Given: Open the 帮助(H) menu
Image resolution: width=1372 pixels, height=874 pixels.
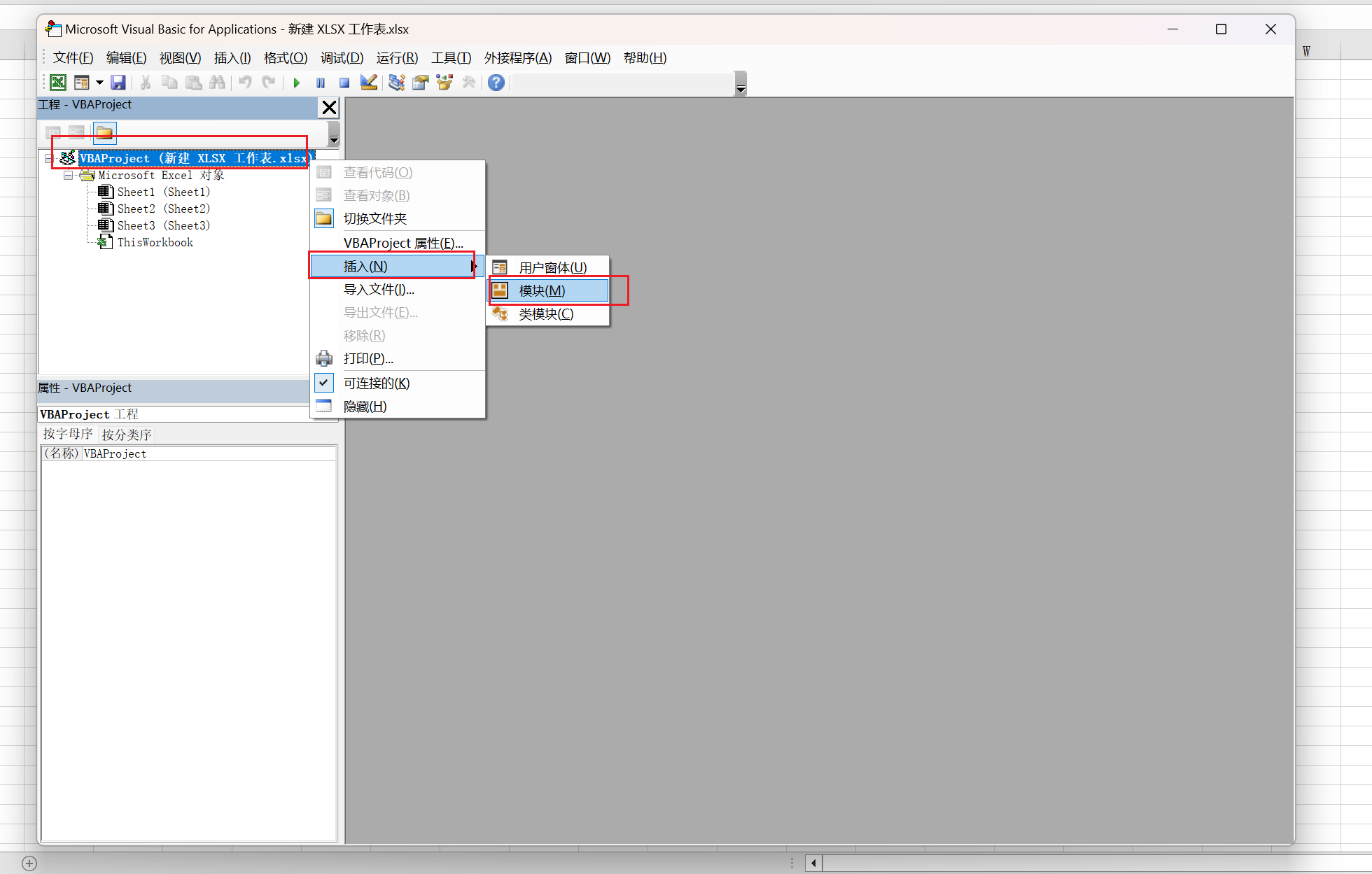Looking at the screenshot, I should pos(645,58).
